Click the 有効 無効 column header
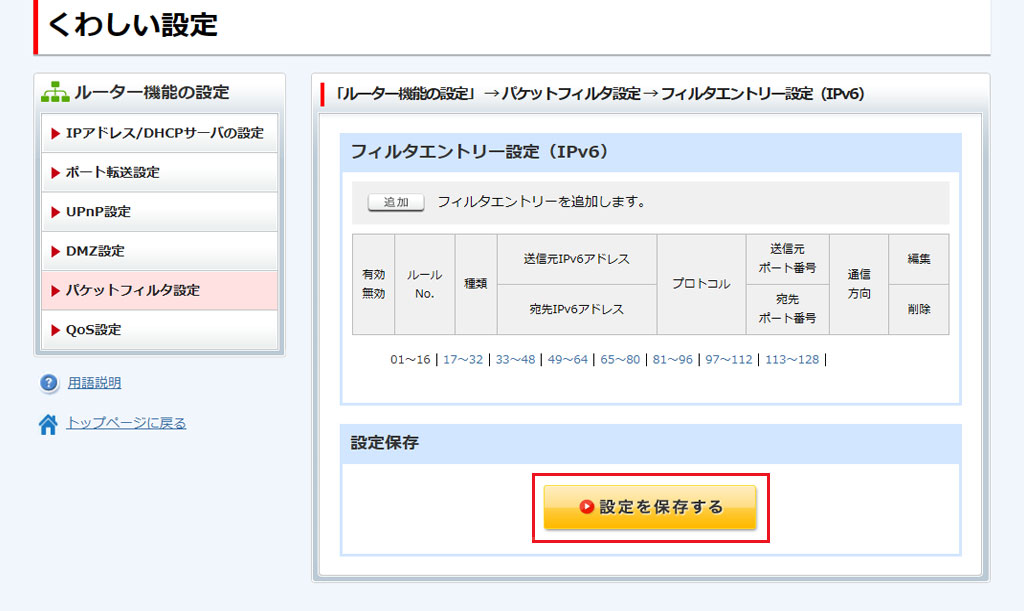This screenshot has height=611, width=1024. (x=374, y=284)
